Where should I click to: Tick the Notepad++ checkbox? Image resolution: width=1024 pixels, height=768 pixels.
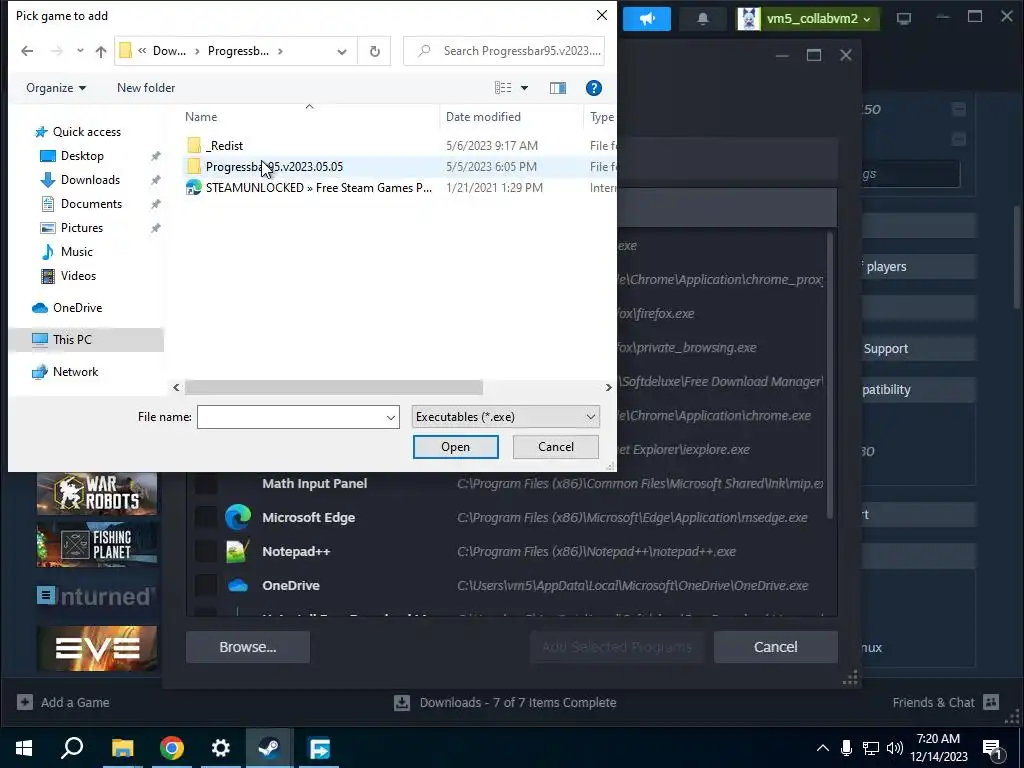206,551
